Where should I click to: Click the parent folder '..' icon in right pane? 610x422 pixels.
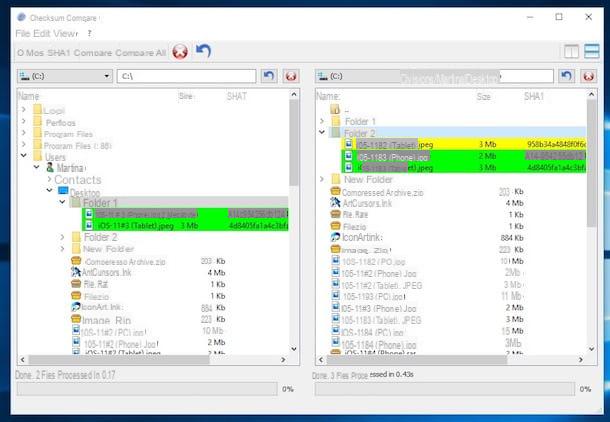[x=335, y=109]
